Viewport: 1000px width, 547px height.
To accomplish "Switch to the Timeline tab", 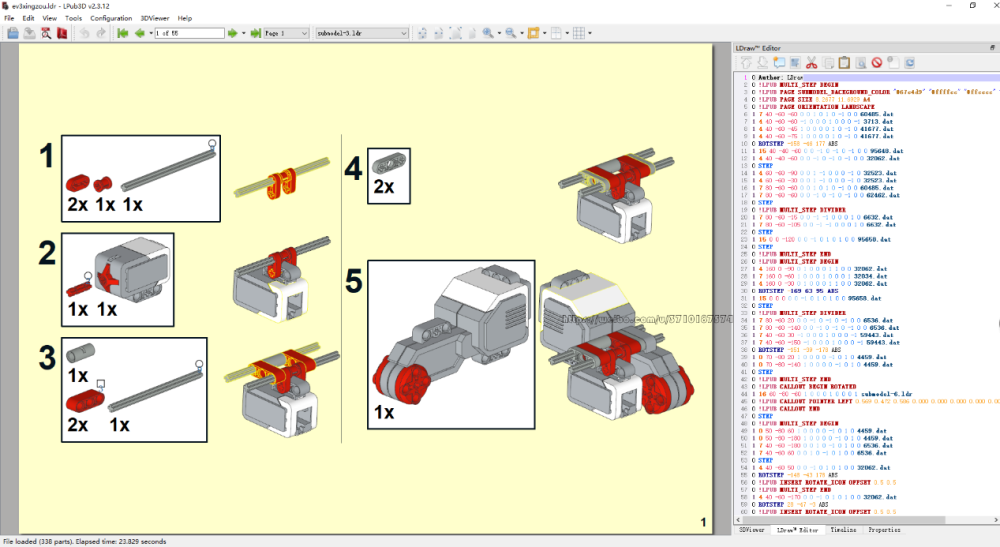I will pyautogui.click(x=843, y=530).
